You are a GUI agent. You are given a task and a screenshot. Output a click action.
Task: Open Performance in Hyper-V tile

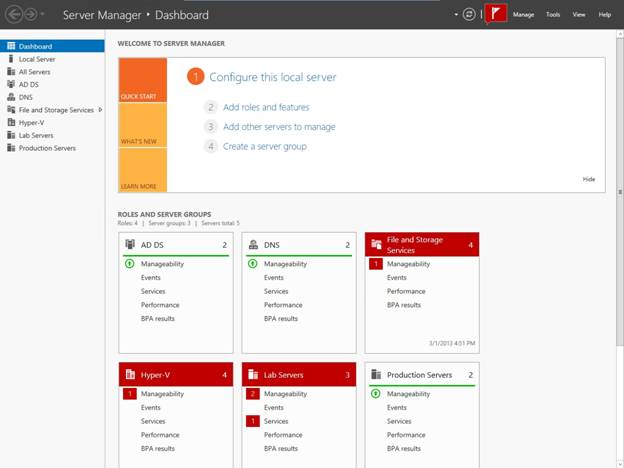[160, 435]
